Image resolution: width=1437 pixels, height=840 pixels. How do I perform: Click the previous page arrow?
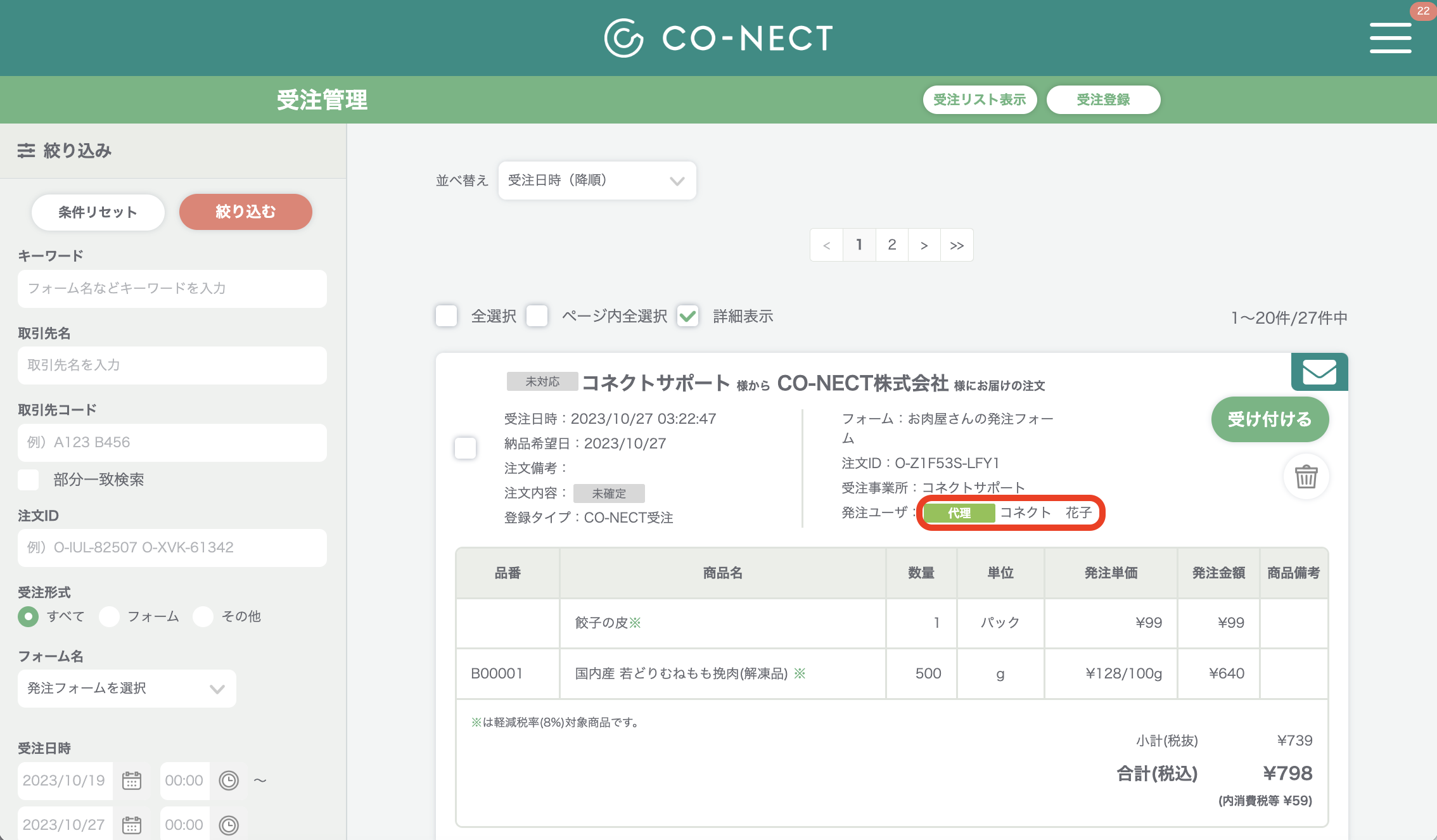[826, 245]
